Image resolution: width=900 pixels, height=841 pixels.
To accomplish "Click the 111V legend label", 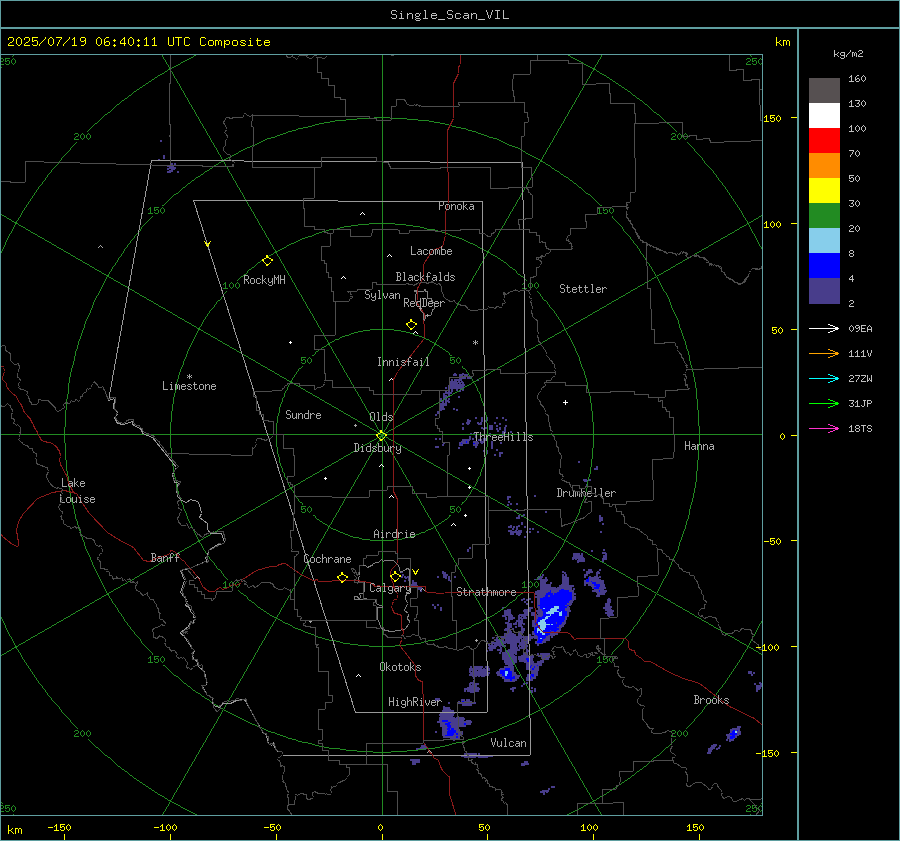I will [x=860, y=354].
